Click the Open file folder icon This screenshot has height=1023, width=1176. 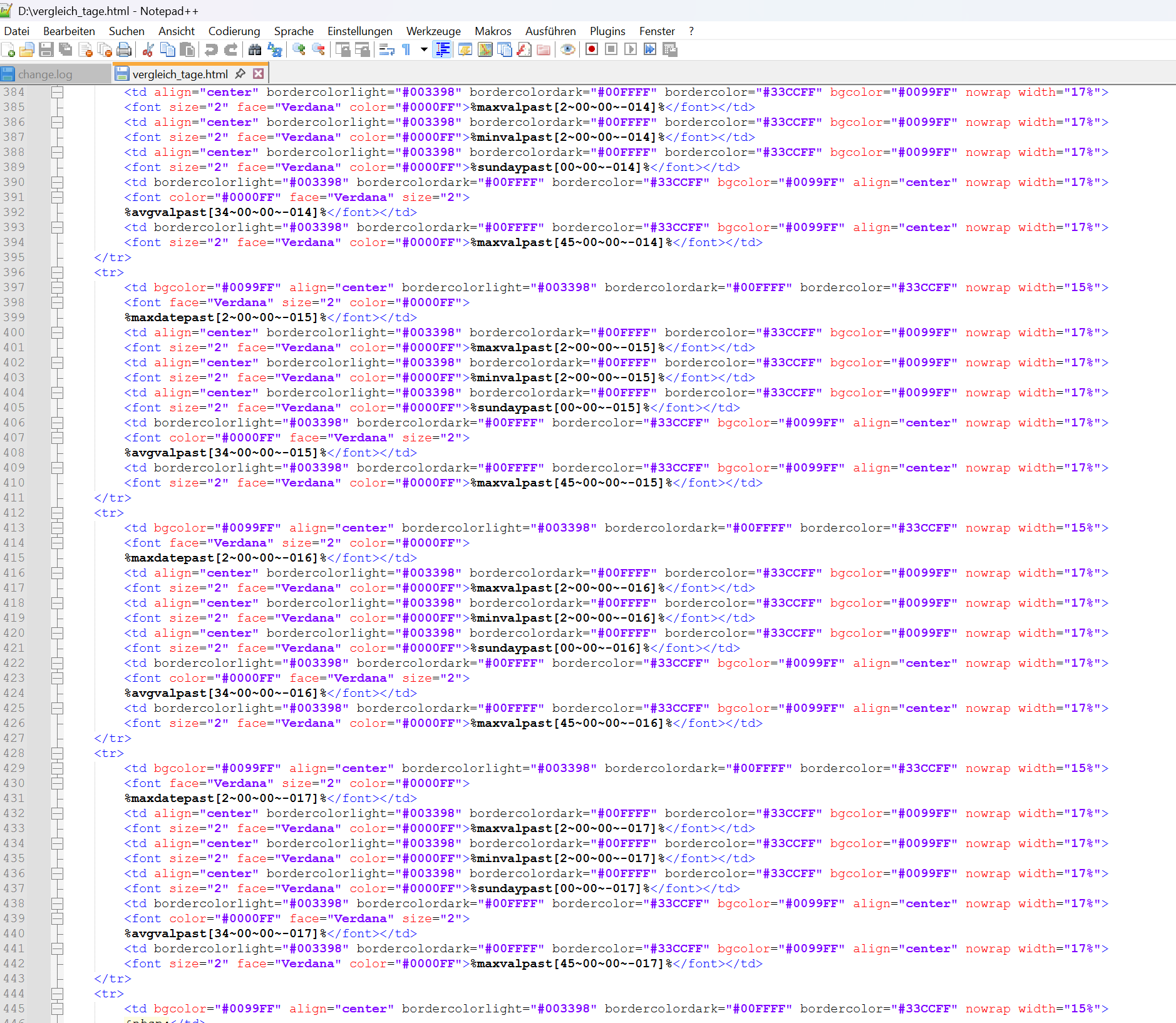(x=27, y=49)
